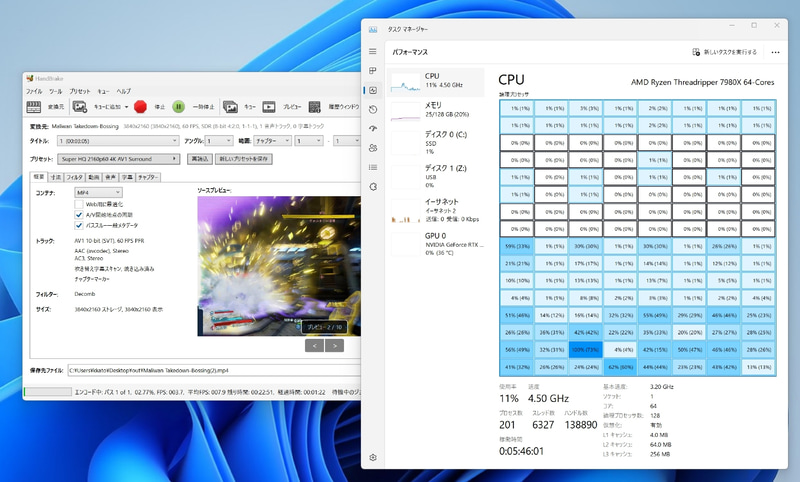Open Task Manager Users icon
The width and height of the screenshot is (800, 482).
(373, 148)
